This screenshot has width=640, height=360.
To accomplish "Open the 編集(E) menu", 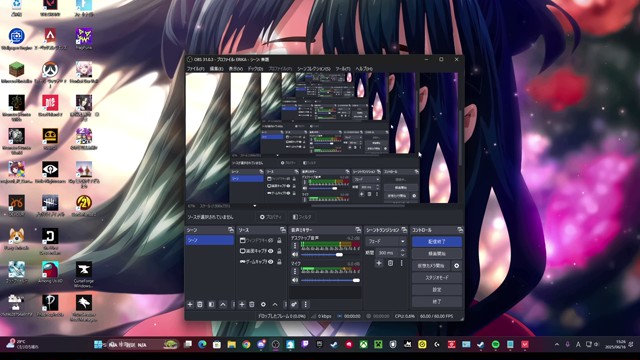I will point(216,69).
